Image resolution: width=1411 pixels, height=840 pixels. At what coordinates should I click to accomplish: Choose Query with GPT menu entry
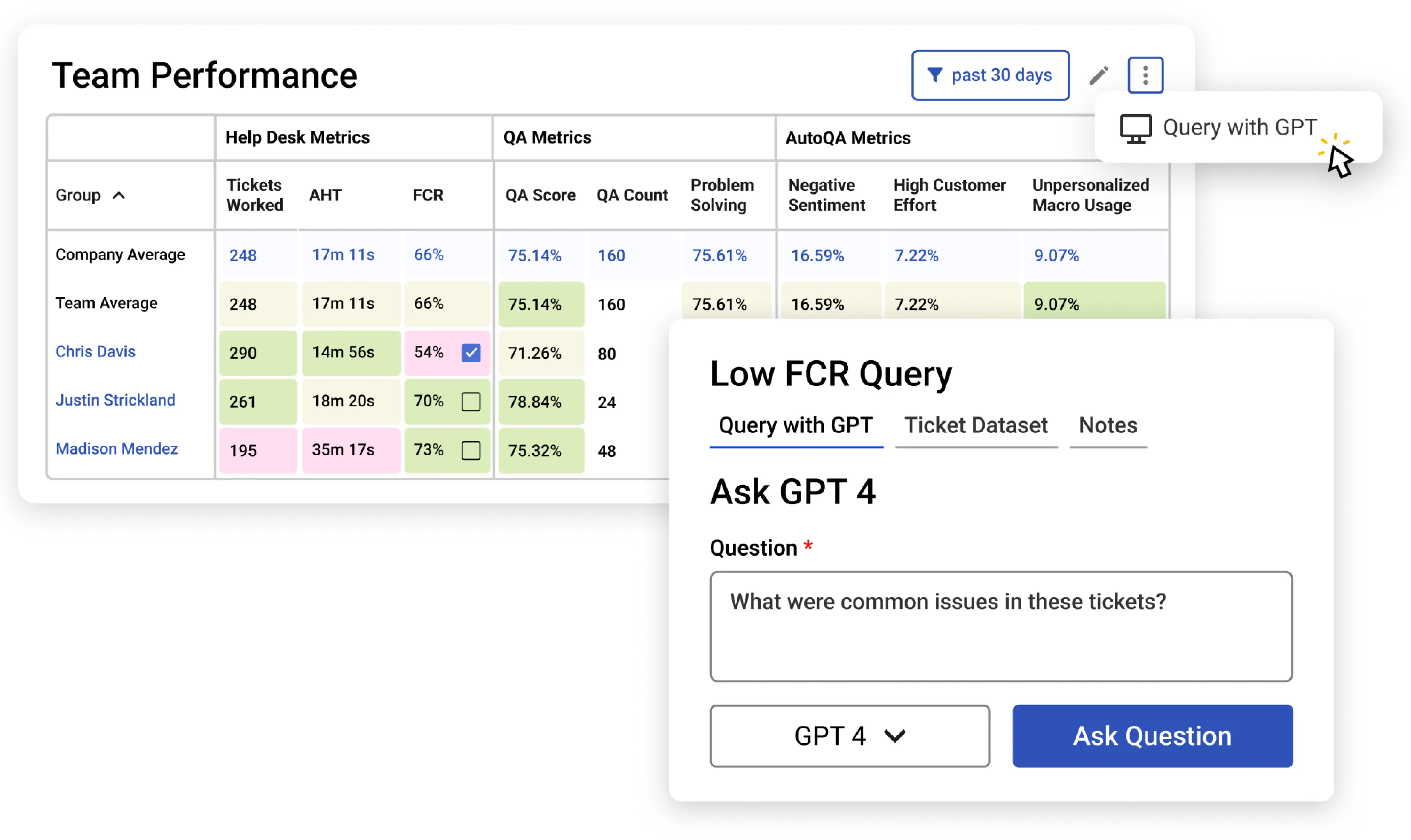(x=1238, y=128)
